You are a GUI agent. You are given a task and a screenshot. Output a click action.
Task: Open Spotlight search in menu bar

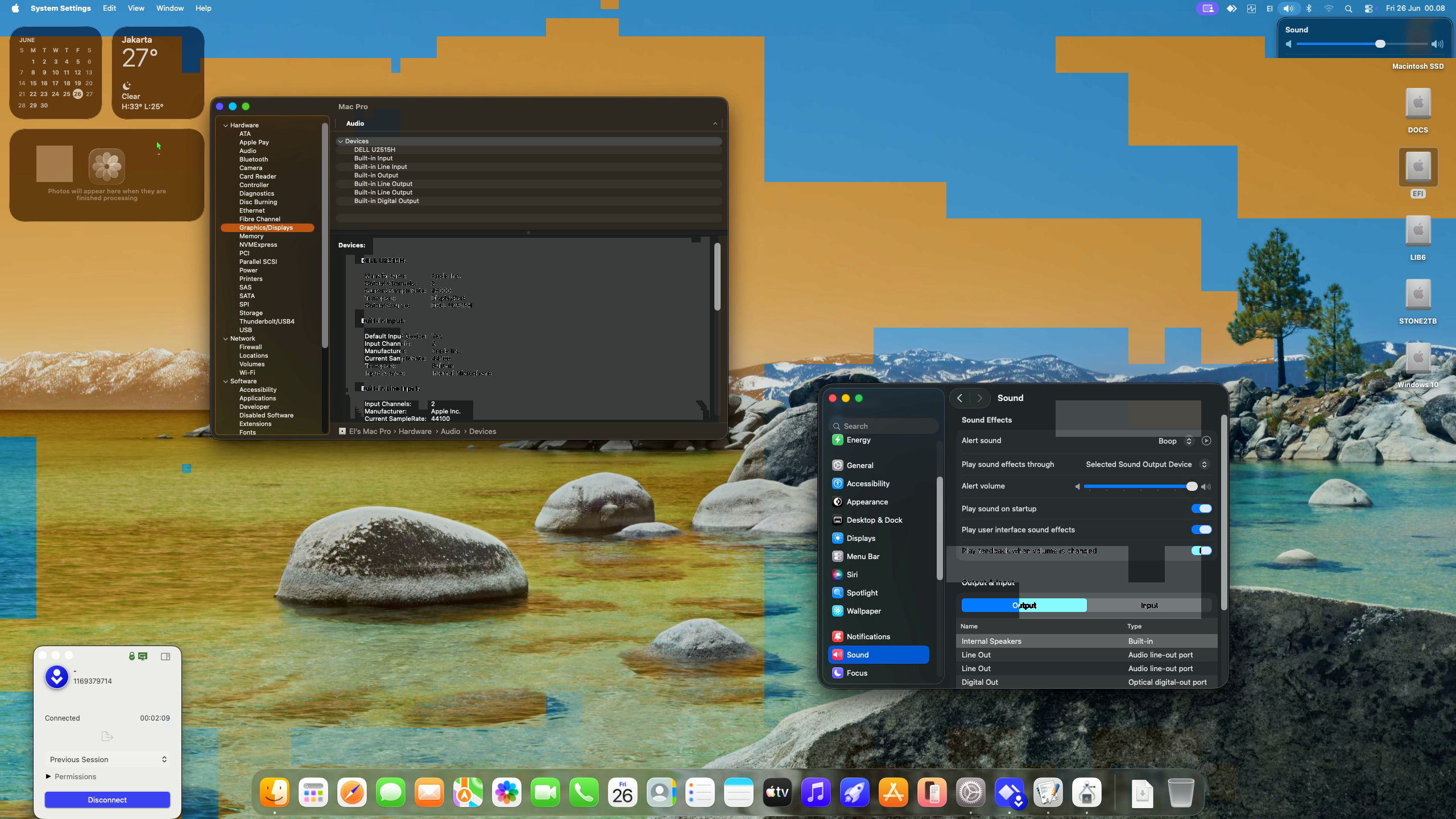pyautogui.click(x=1349, y=9)
